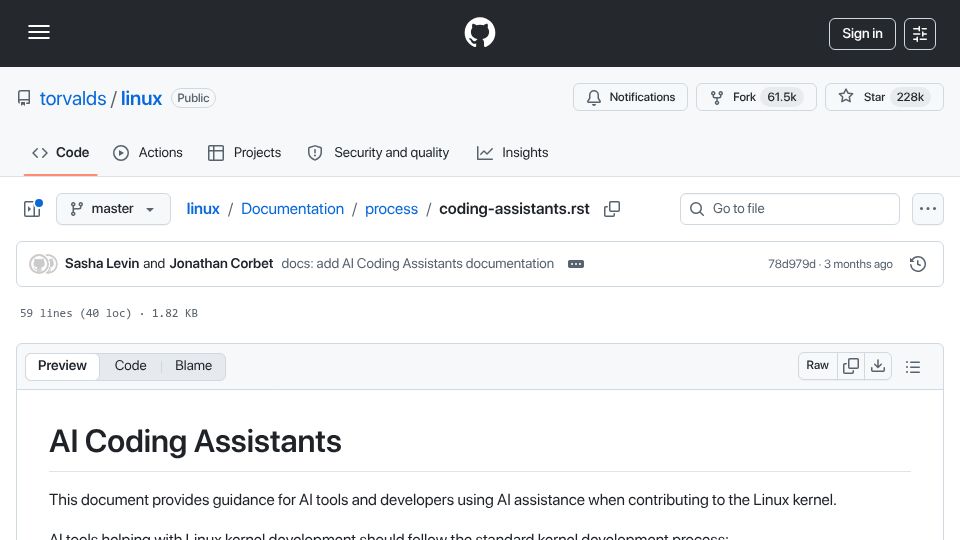960x540 pixels.
Task: Open the hamburger navigation menu
Action: [x=39, y=33]
